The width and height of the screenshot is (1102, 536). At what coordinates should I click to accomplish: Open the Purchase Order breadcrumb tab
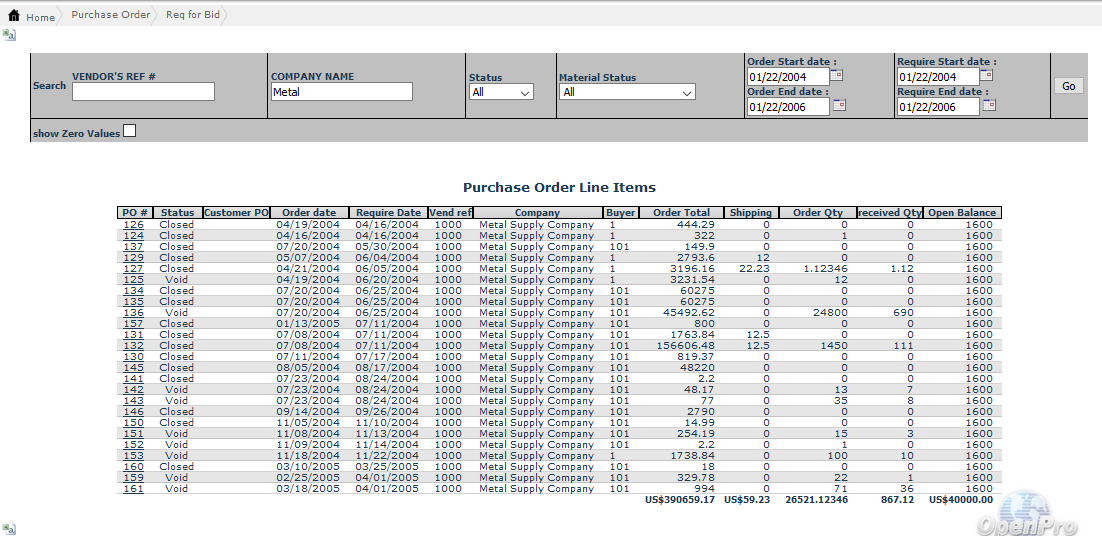click(110, 15)
